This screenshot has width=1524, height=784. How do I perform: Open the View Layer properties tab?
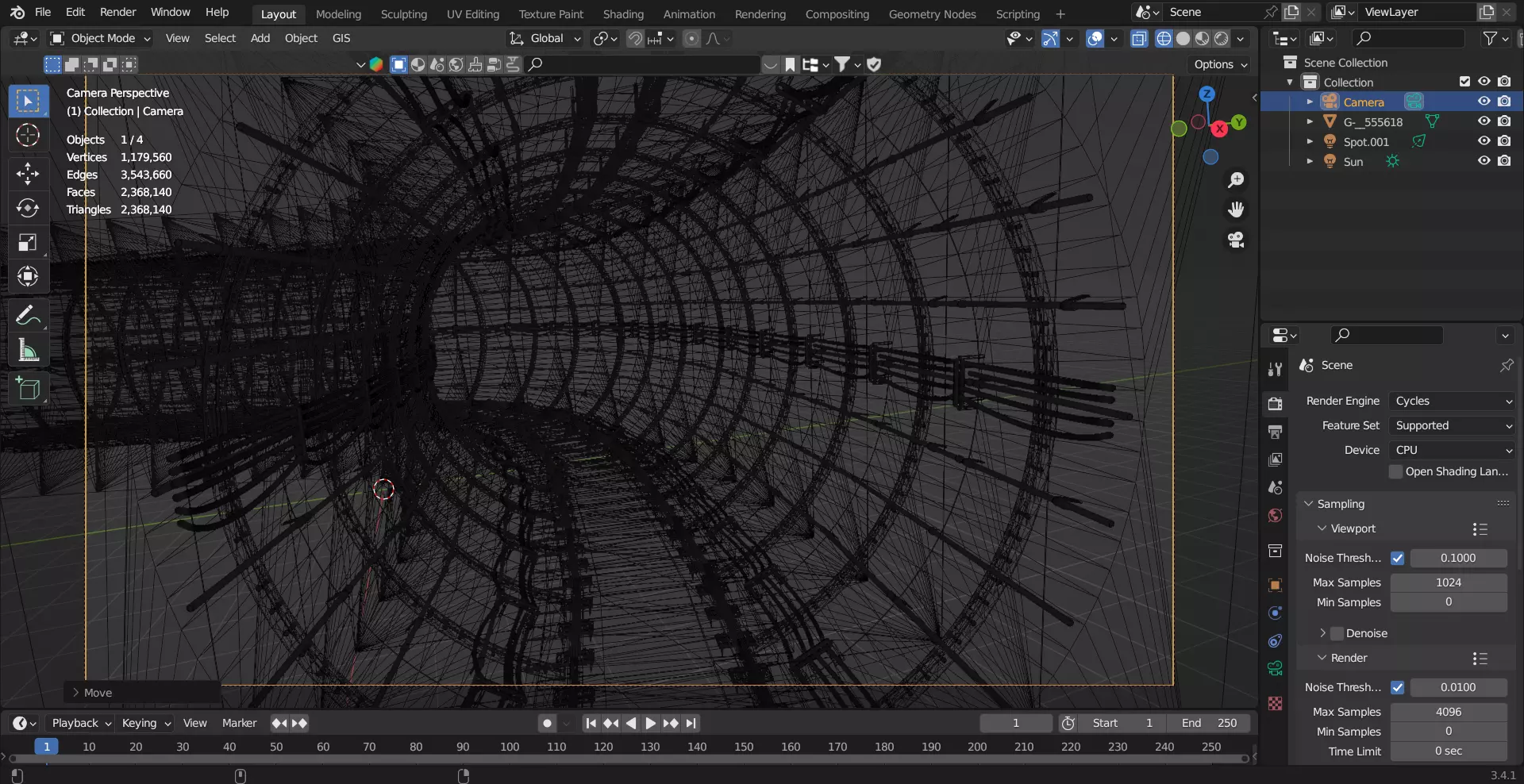tap(1276, 459)
